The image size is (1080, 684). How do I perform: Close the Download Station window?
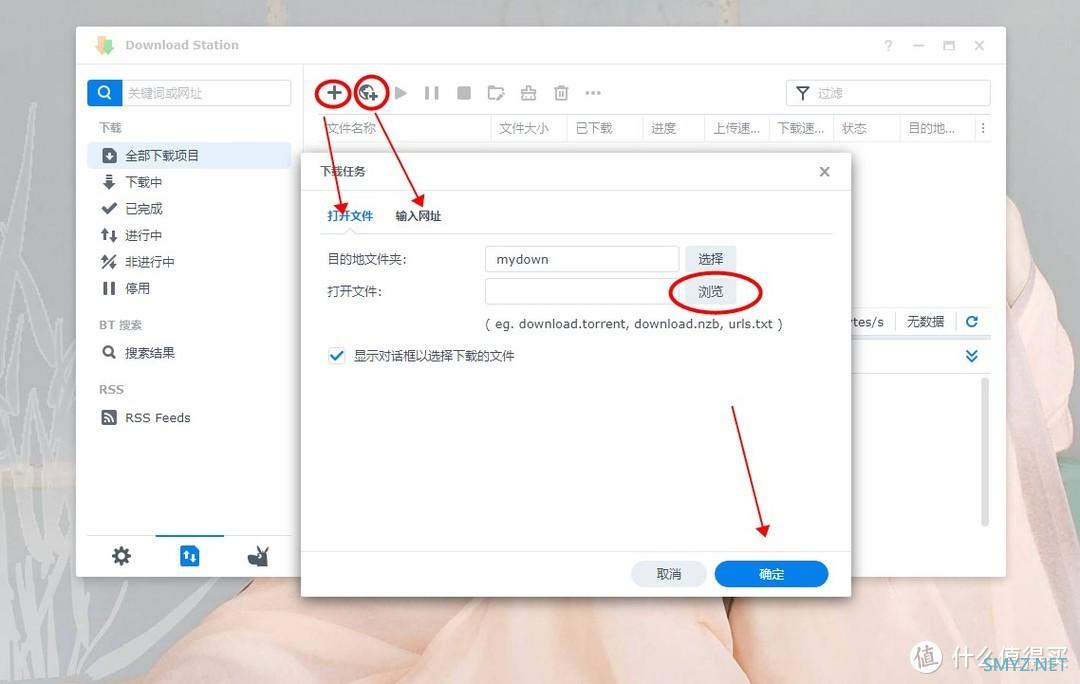(979, 45)
